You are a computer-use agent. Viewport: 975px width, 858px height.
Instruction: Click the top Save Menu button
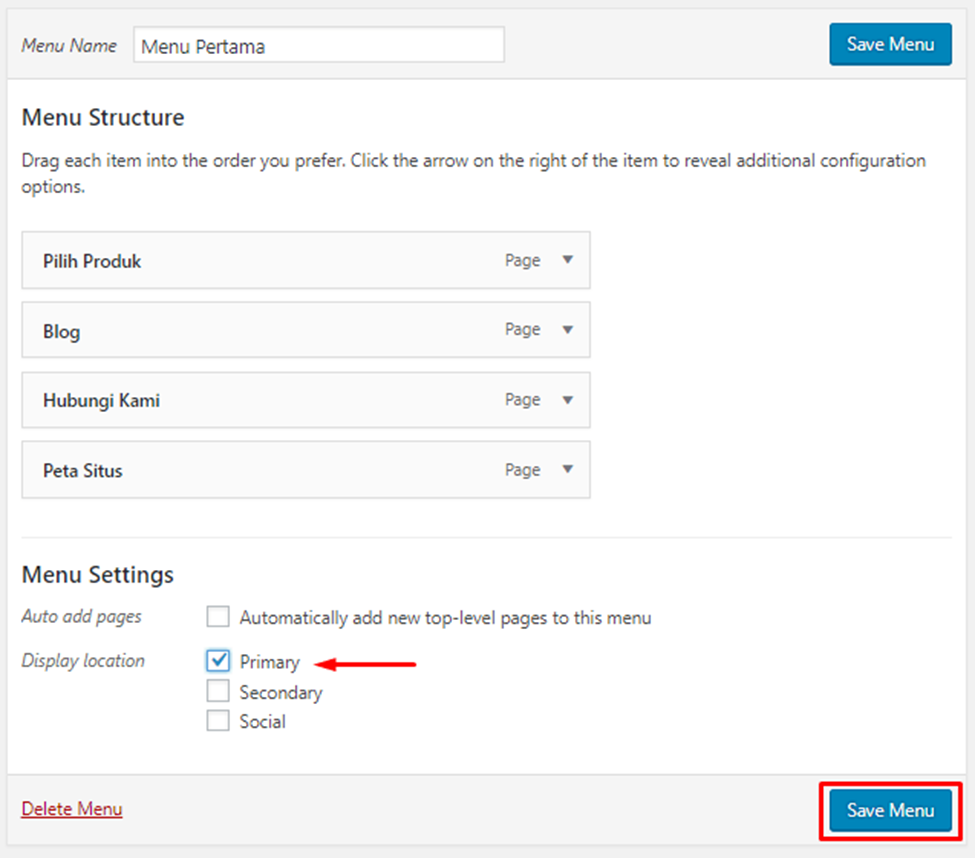point(890,45)
